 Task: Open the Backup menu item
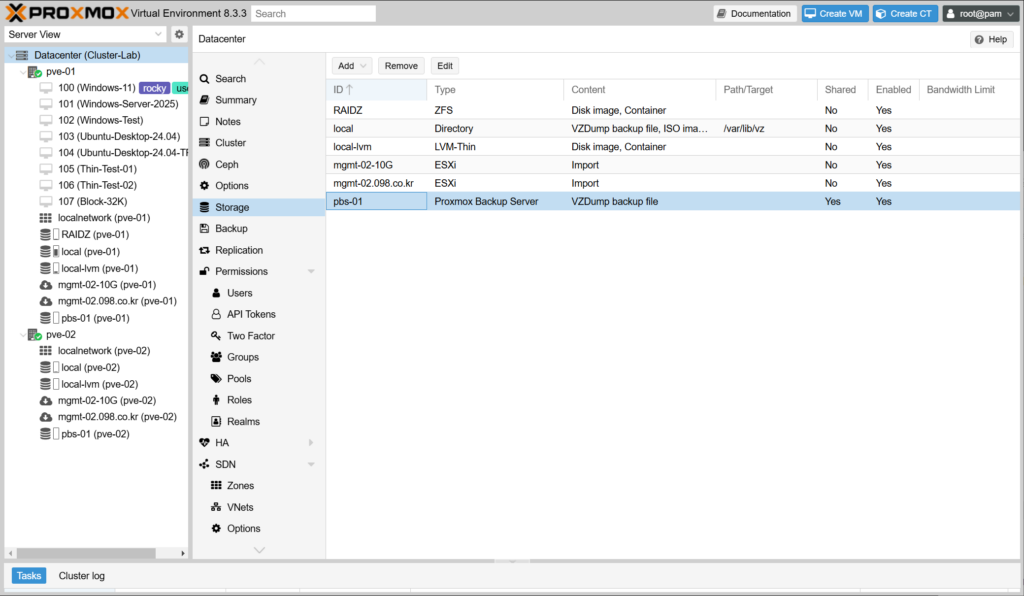point(231,229)
